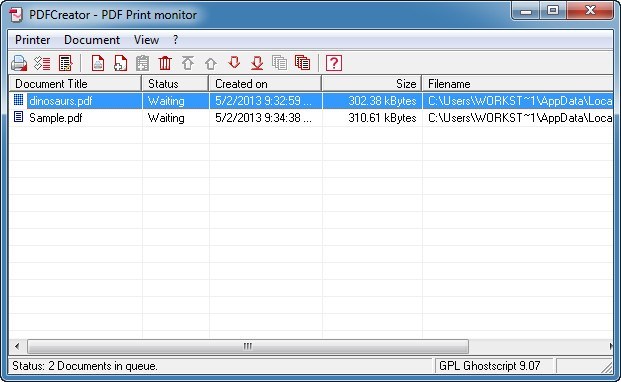Open the options checklist icon
Screen dimensions: 621x382
pos(42,63)
